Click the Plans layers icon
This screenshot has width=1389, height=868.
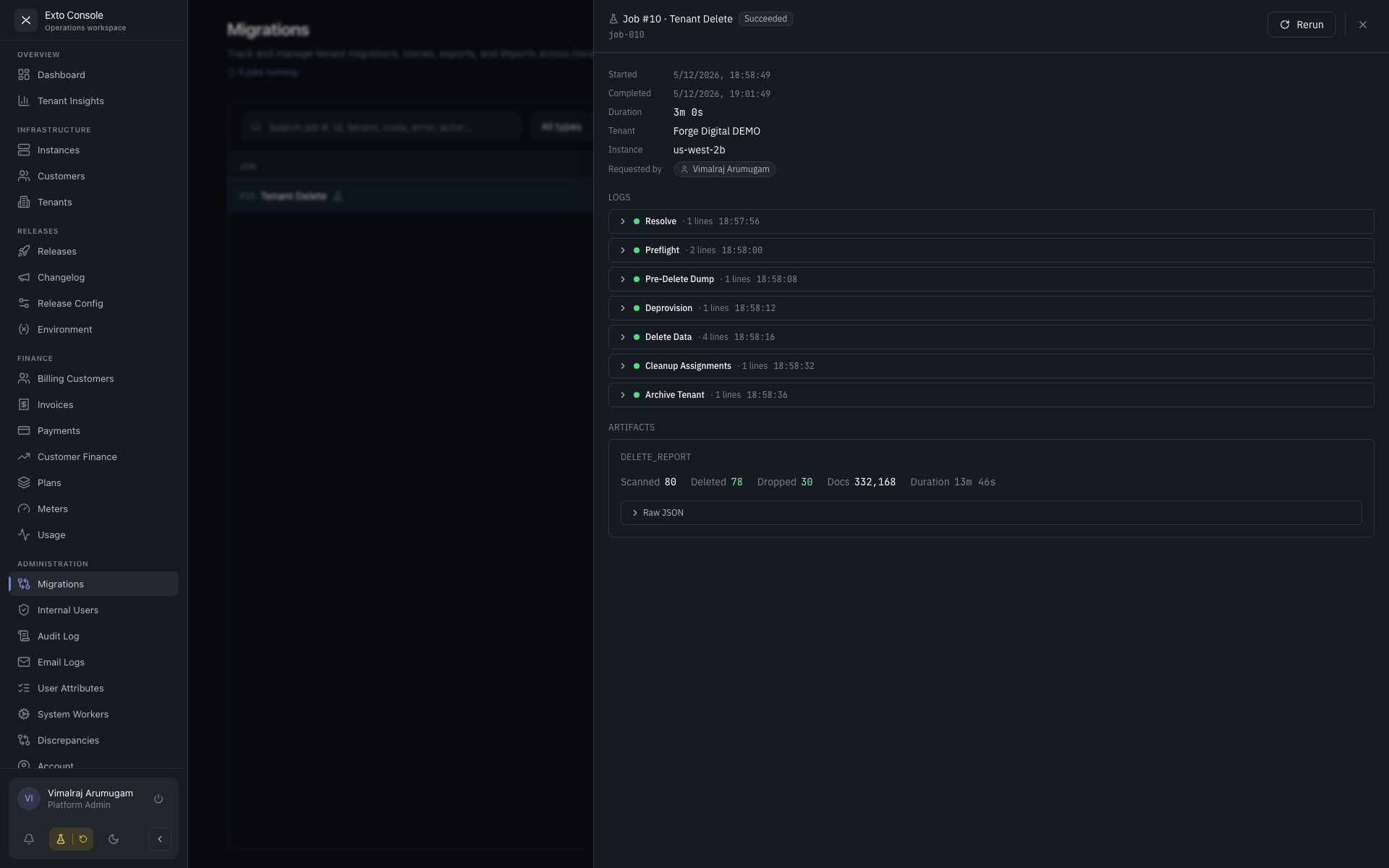(24, 482)
